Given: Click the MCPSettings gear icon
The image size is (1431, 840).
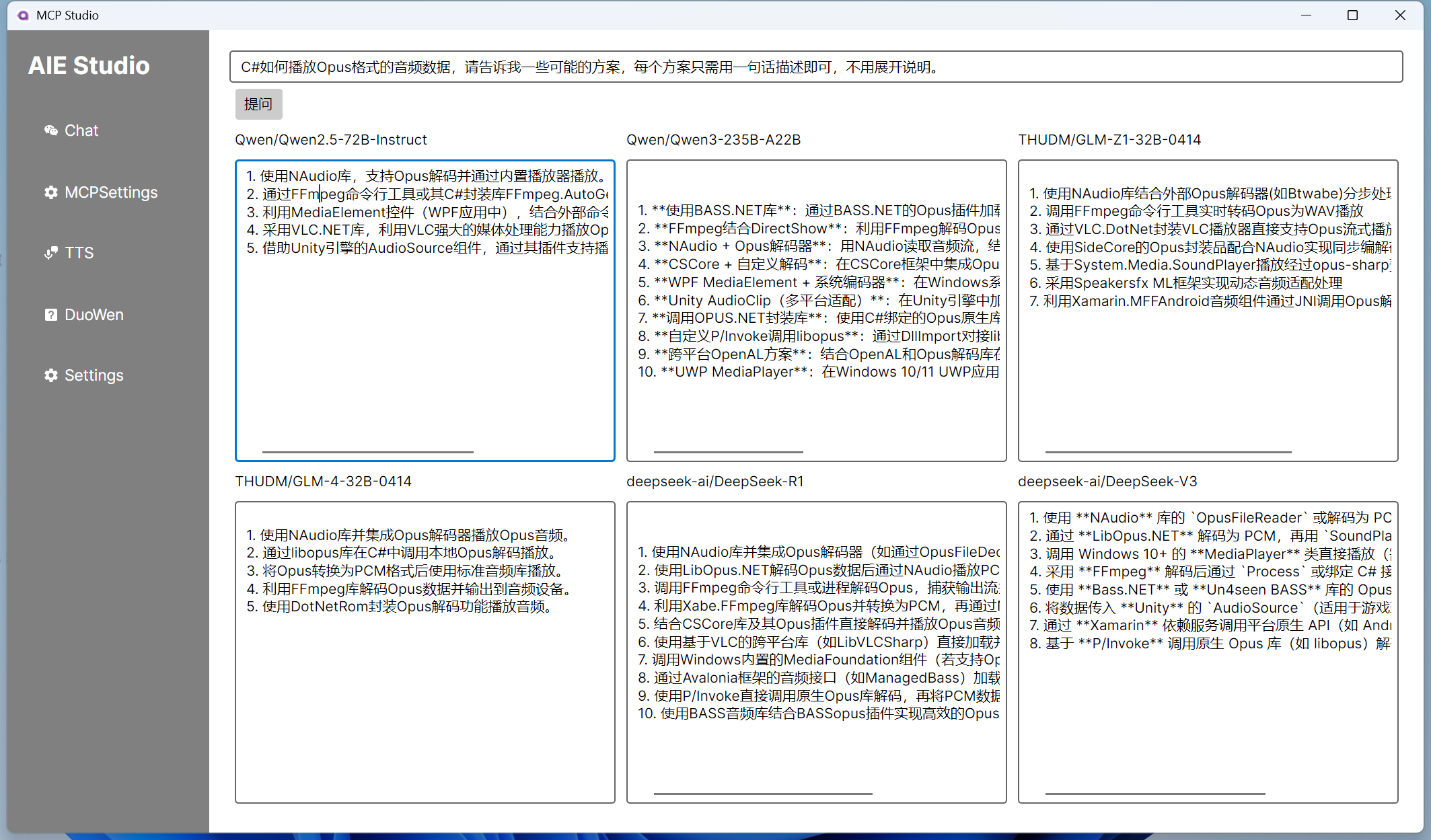Looking at the screenshot, I should coord(51,192).
